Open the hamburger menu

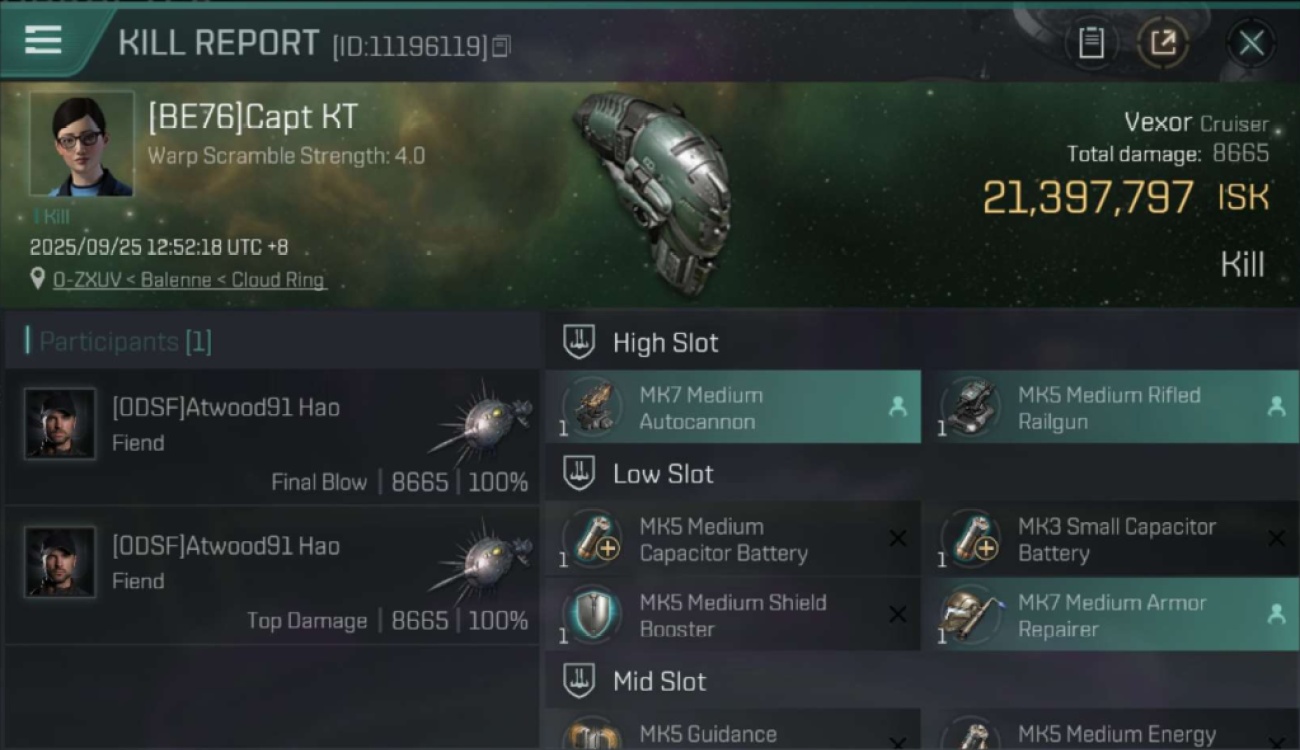point(44,41)
